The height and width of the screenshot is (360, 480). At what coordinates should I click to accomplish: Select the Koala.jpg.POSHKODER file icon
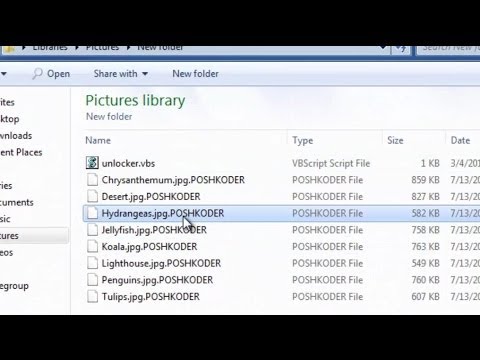(x=92, y=246)
